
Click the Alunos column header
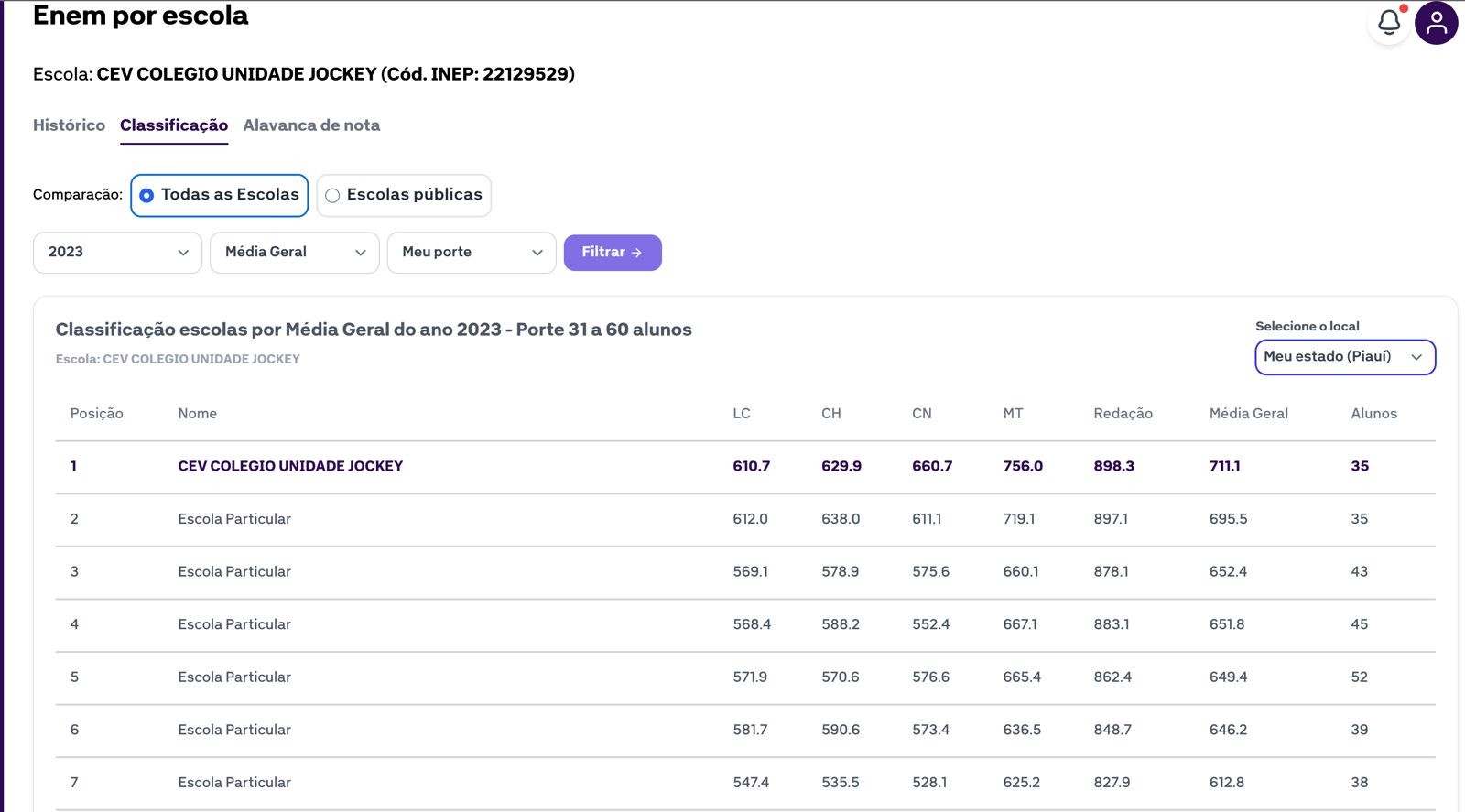tap(1373, 414)
